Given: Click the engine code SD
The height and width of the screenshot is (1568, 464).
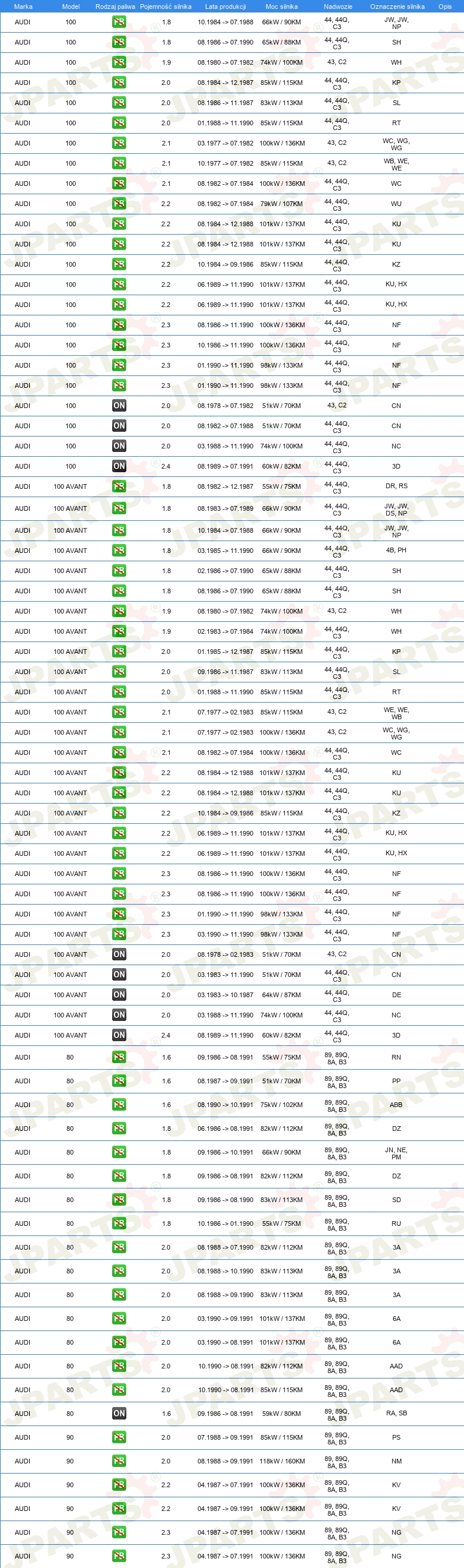Looking at the screenshot, I should pos(396,1200).
